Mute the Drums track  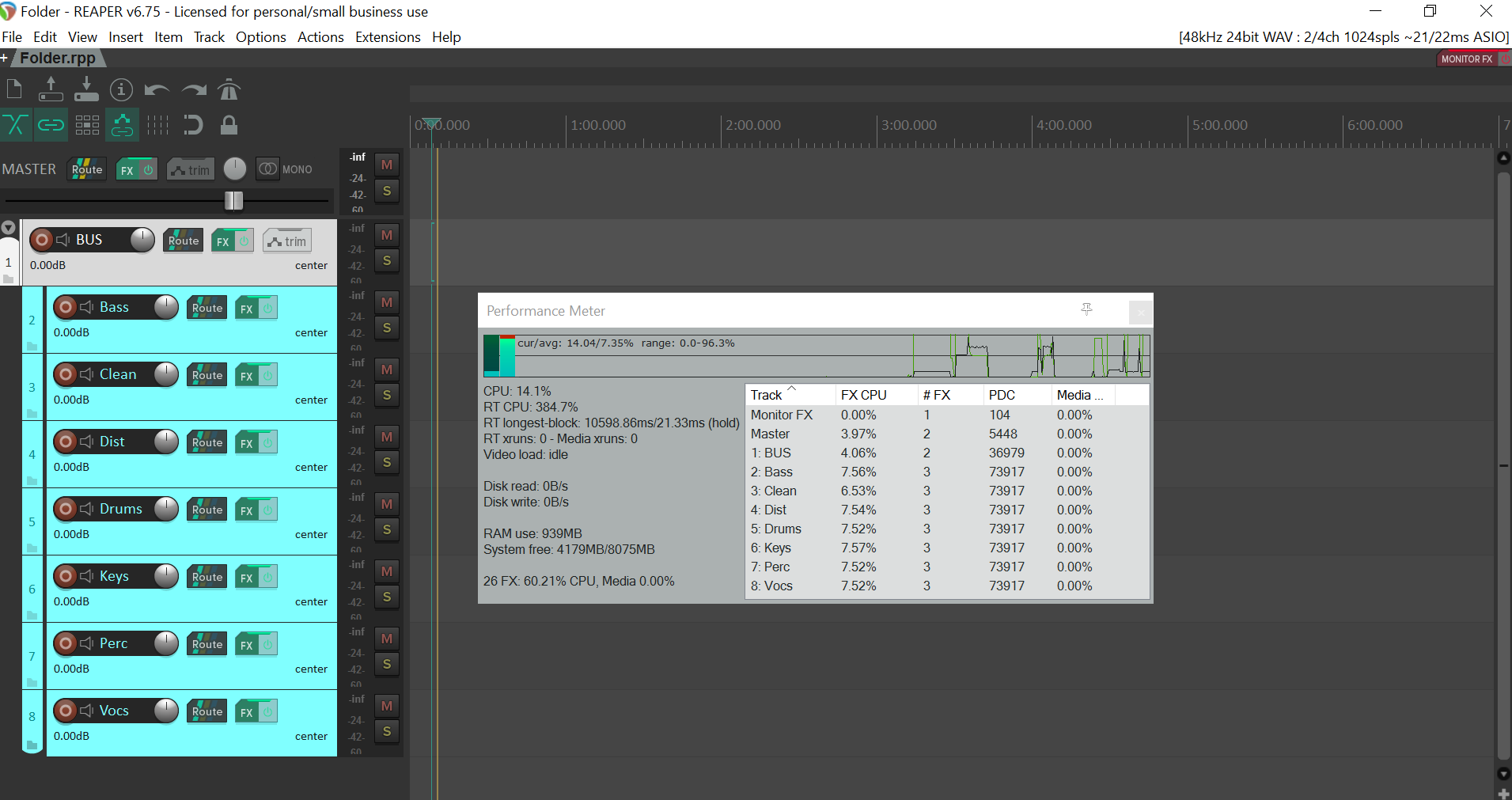pos(387,504)
